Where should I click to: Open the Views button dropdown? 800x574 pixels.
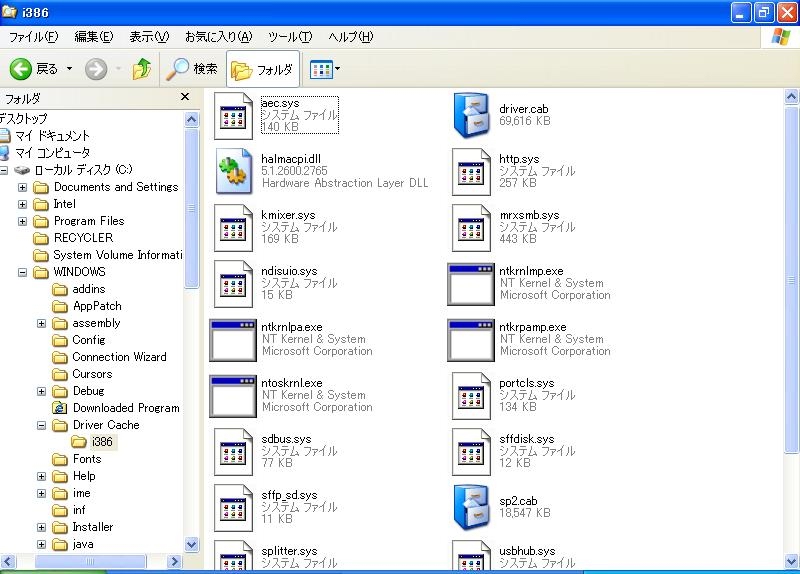325,69
